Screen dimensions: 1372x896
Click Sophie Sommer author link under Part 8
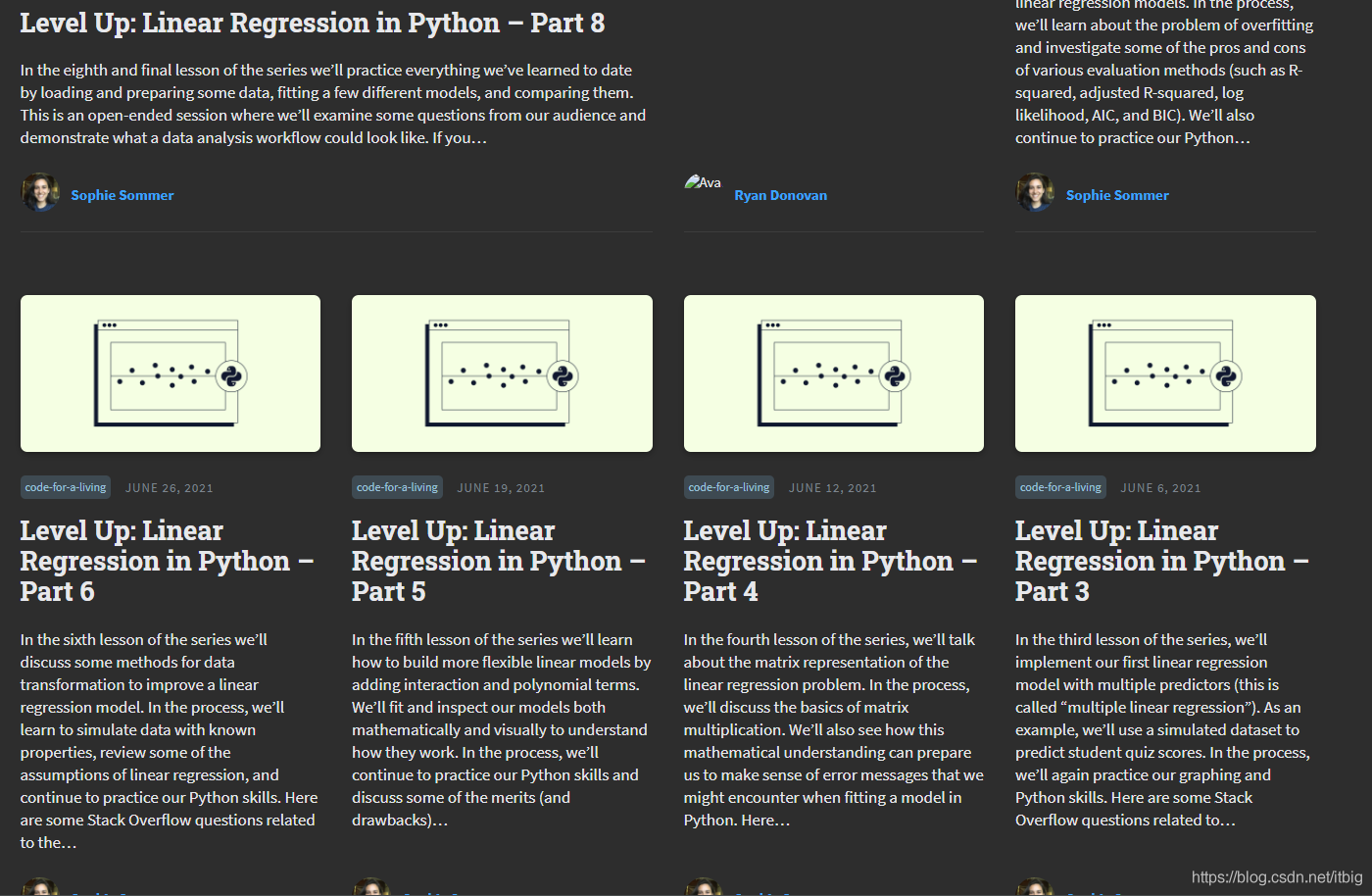click(x=122, y=195)
